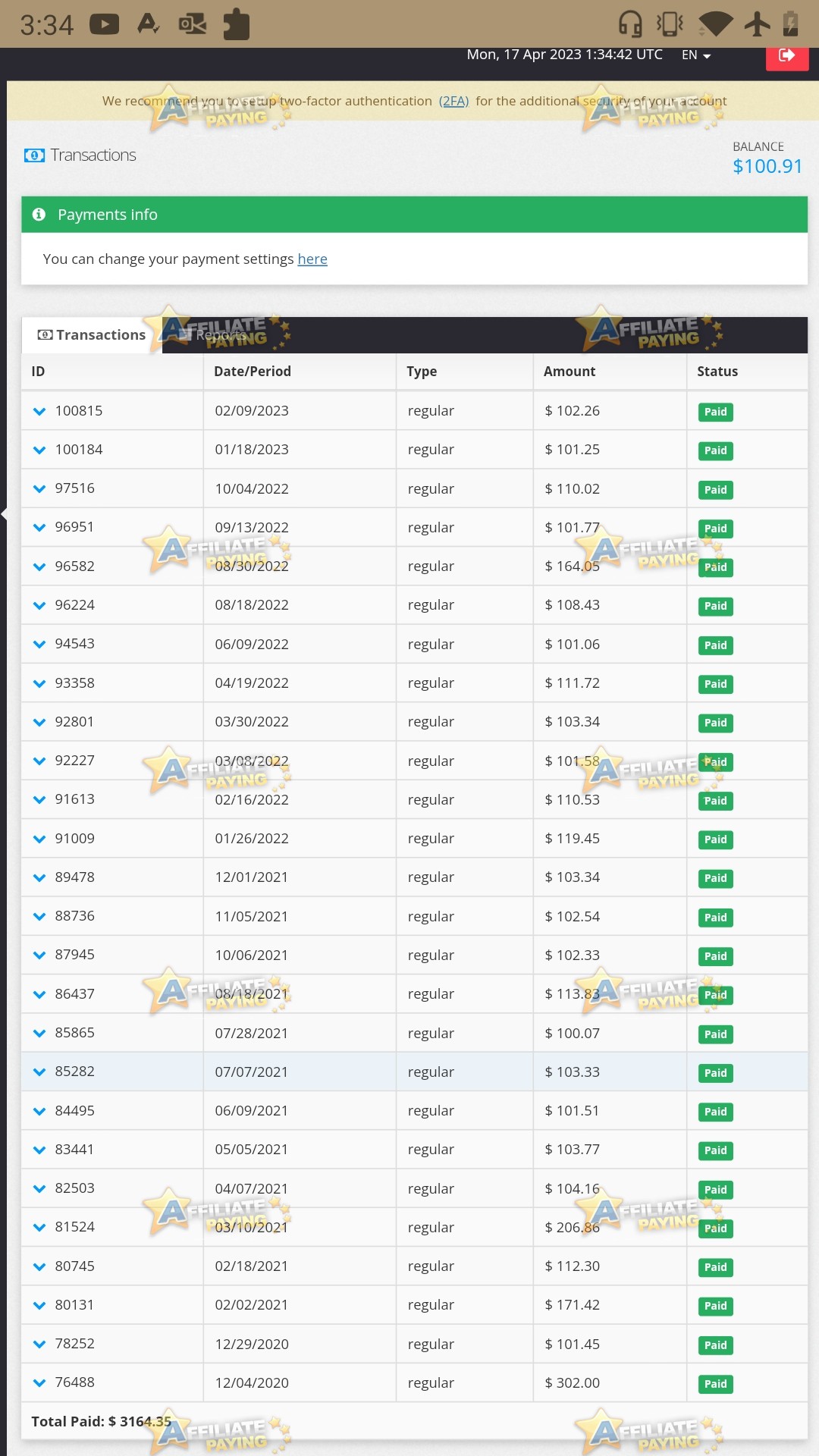Viewport: 819px width, 1456px height.
Task: Expand transaction 96582 row chevron
Action: [39, 566]
